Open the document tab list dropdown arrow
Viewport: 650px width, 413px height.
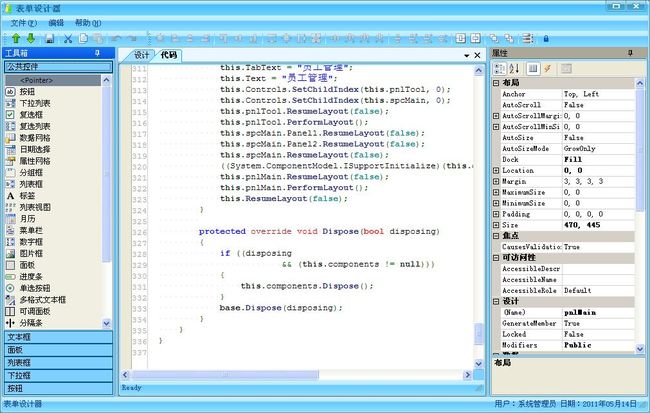pyautogui.click(x=467, y=55)
